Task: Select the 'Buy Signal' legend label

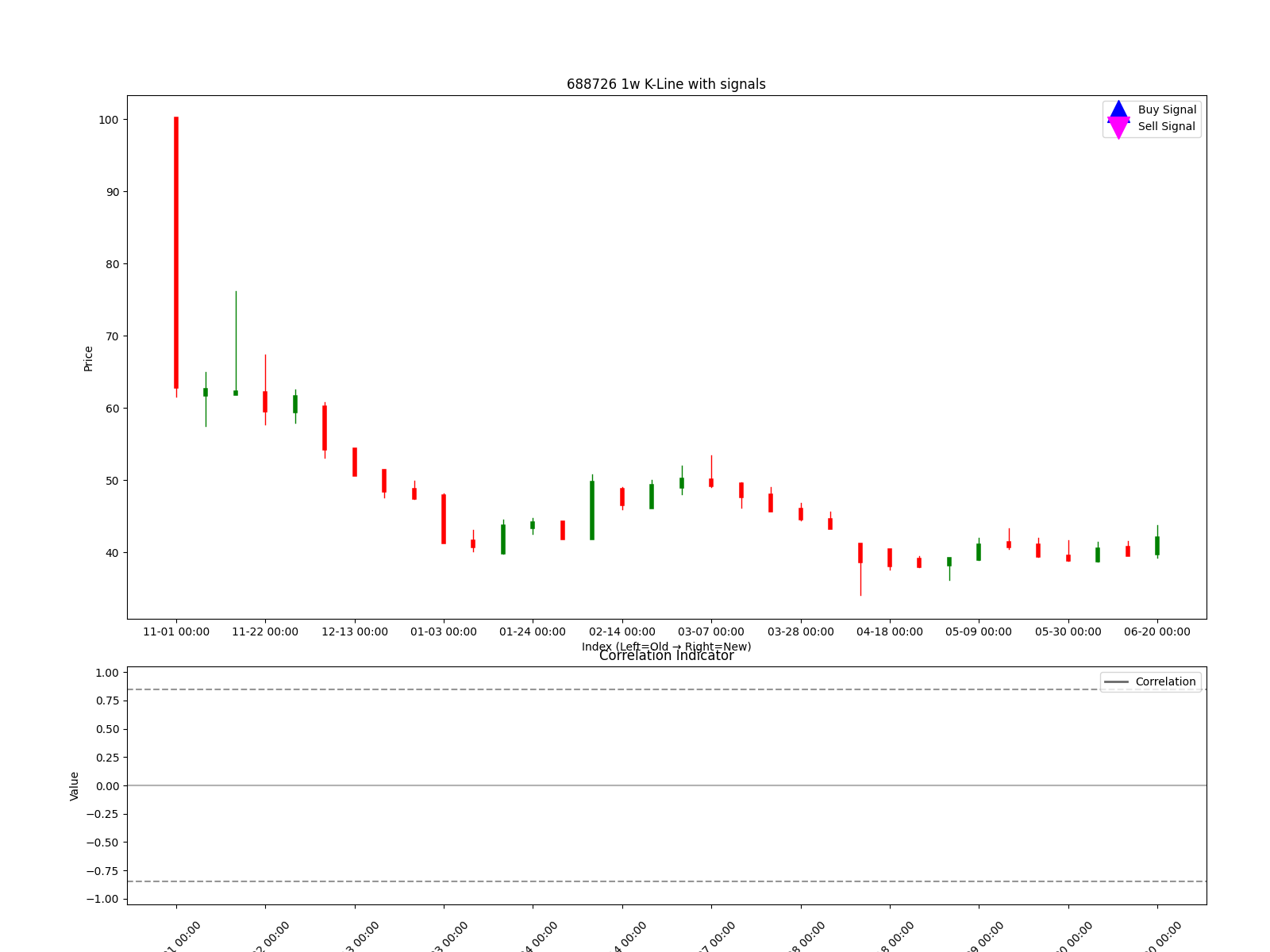Action: (1167, 110)
